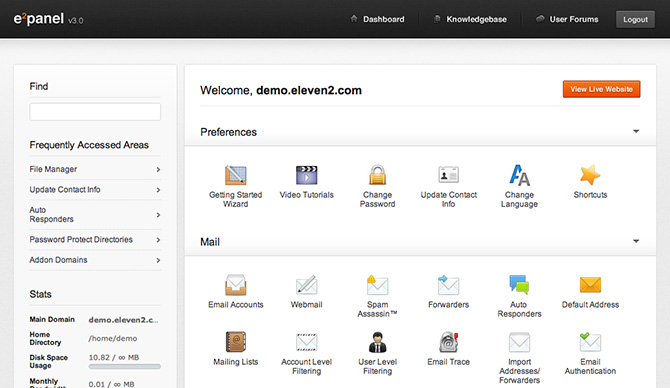Click the disk space usage bar
670x388 pixels.
[124, 367]
